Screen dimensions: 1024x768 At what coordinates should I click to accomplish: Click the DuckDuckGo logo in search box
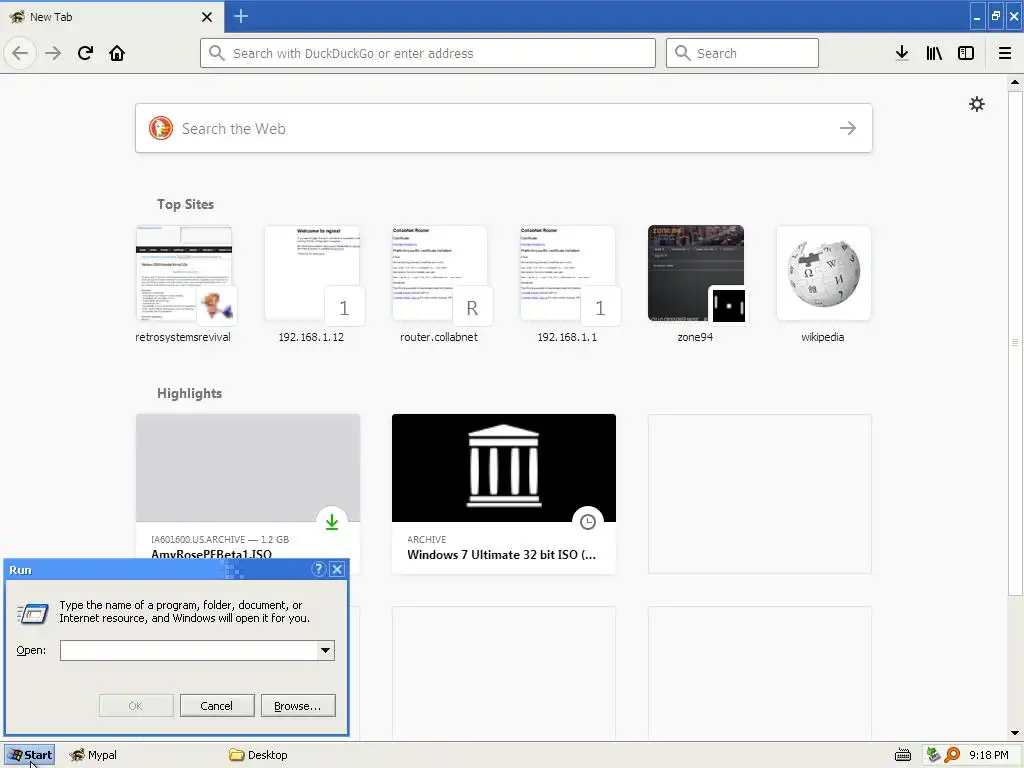coord(161,128)
